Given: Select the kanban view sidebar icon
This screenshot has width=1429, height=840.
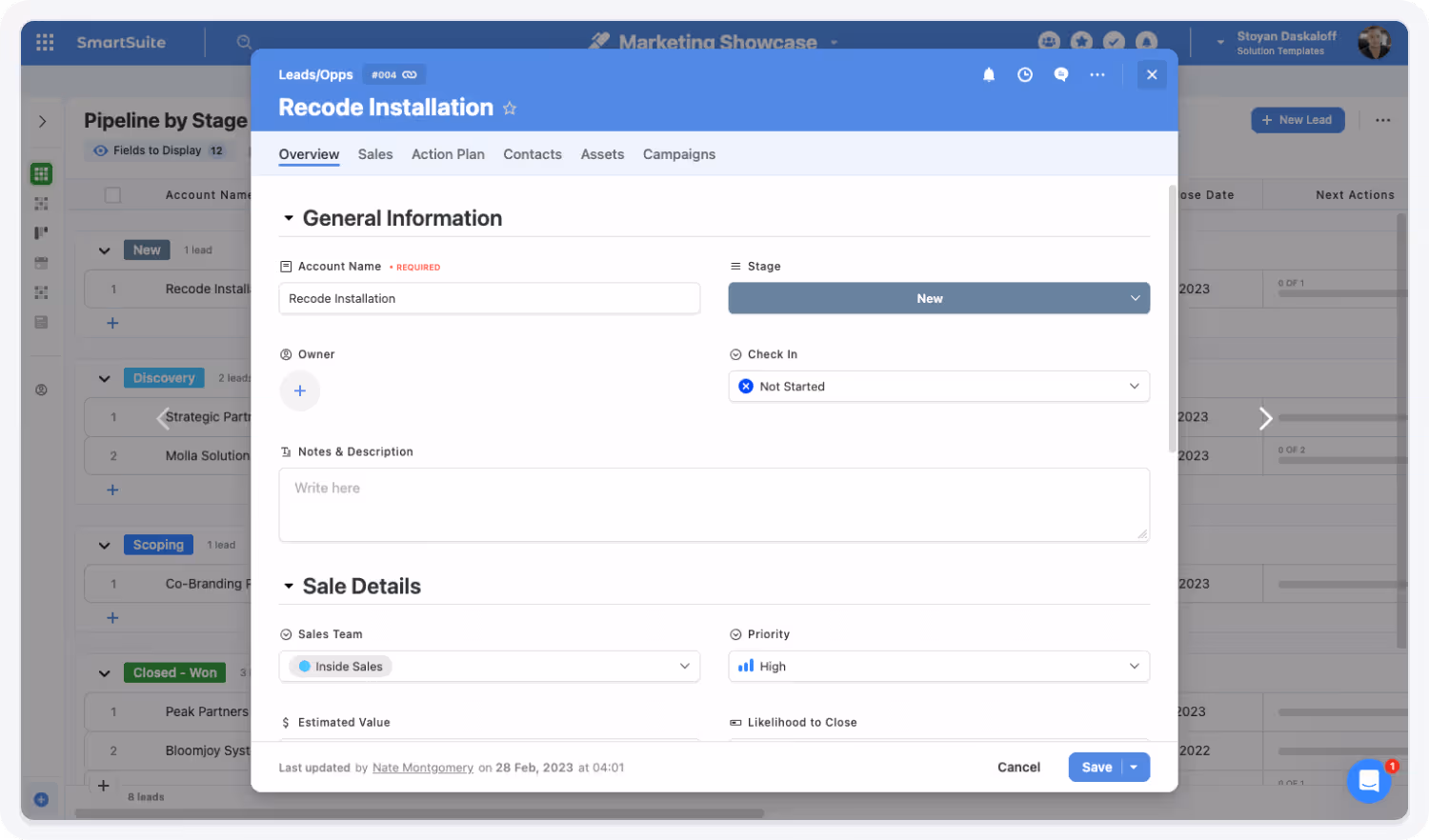Looking at the screenshot, I should (41, 232).
